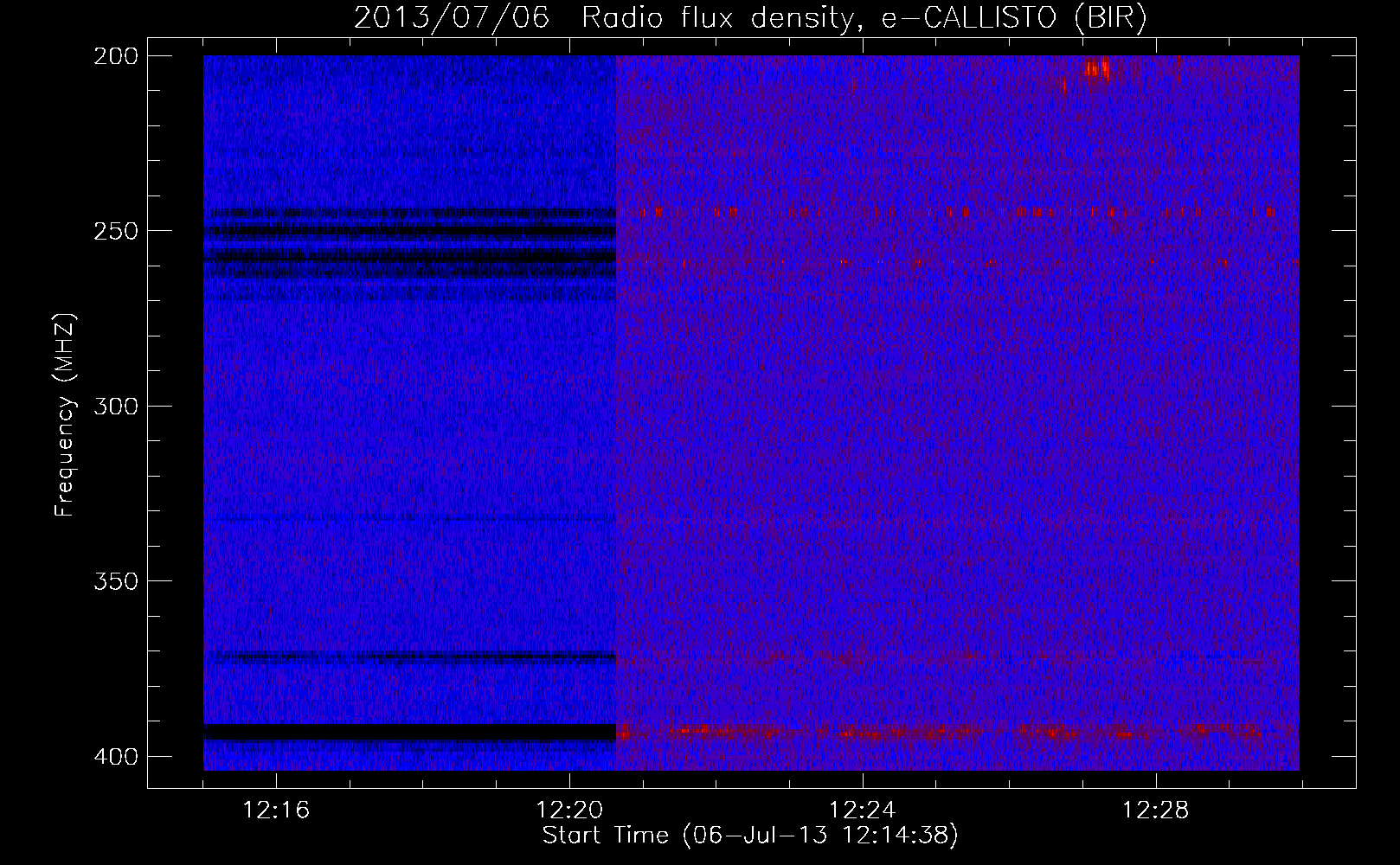The width and height of the screenshot is (1400, 865).
Task: Click the 250 frequency tick label
Action: (x=115, y=231)
